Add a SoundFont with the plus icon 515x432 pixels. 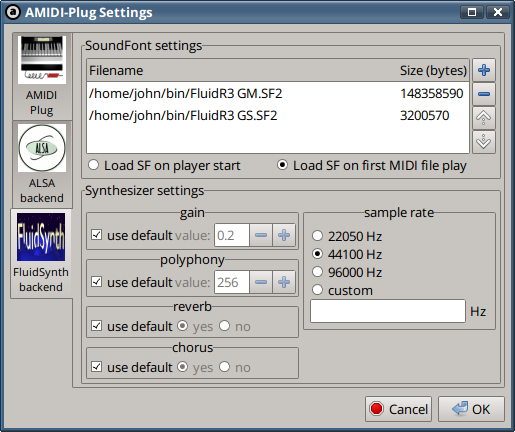click(484, 70)
